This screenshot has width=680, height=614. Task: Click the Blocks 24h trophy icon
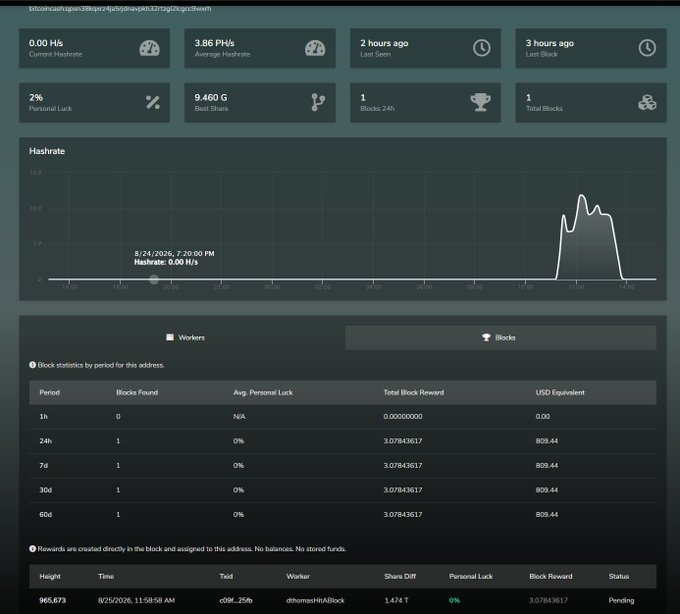[x=481, y=102]
